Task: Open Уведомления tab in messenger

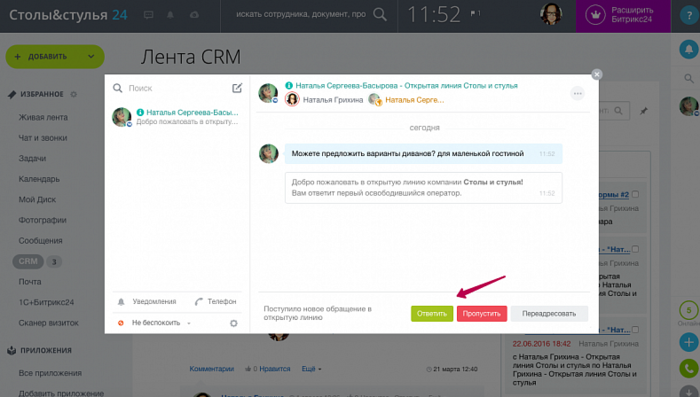Action: click(x=148, y=301)
